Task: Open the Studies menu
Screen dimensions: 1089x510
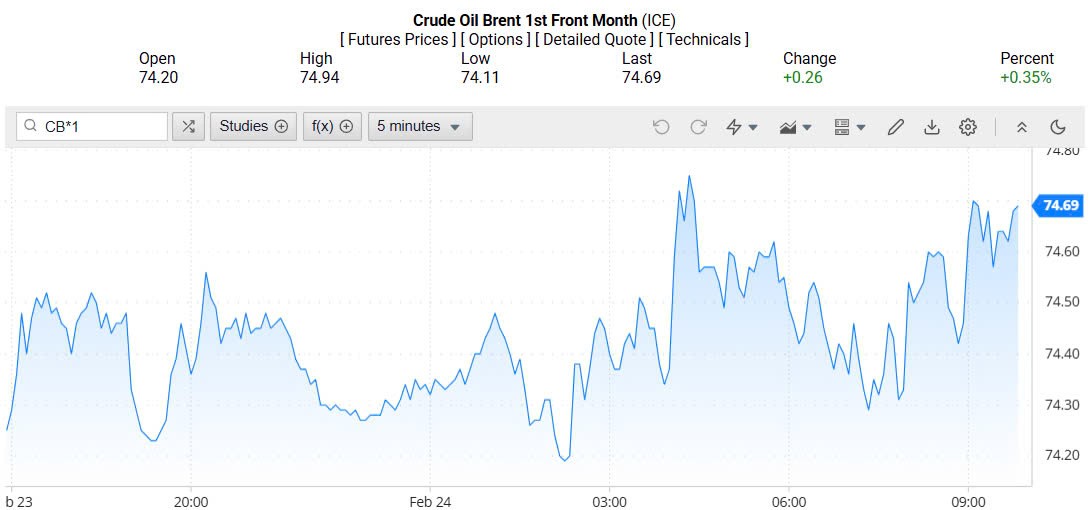Action: (253, 127)
